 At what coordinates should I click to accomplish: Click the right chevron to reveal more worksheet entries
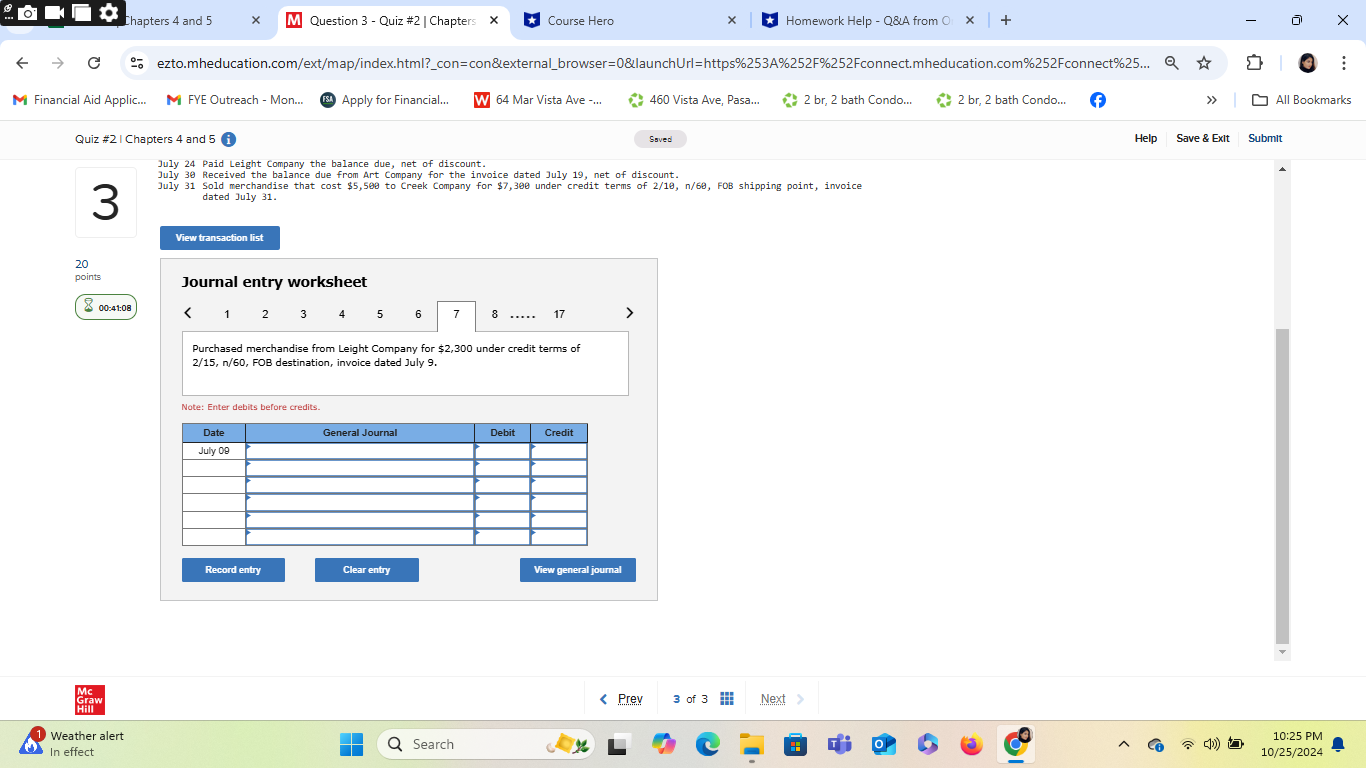tap(629, 312)
